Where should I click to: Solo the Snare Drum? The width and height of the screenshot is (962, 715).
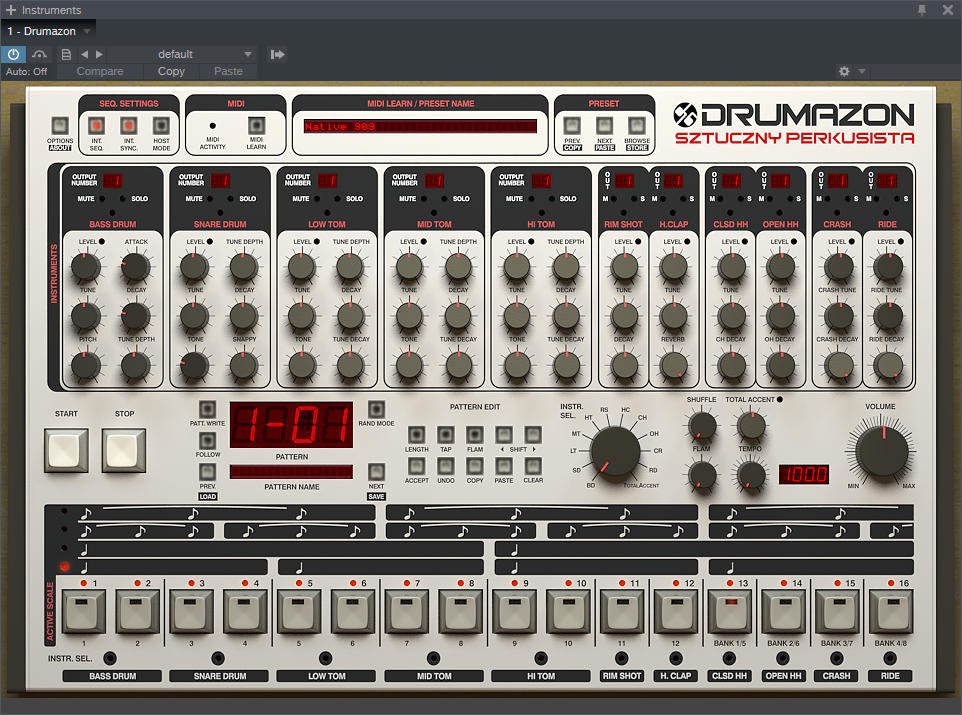[231, 199]
